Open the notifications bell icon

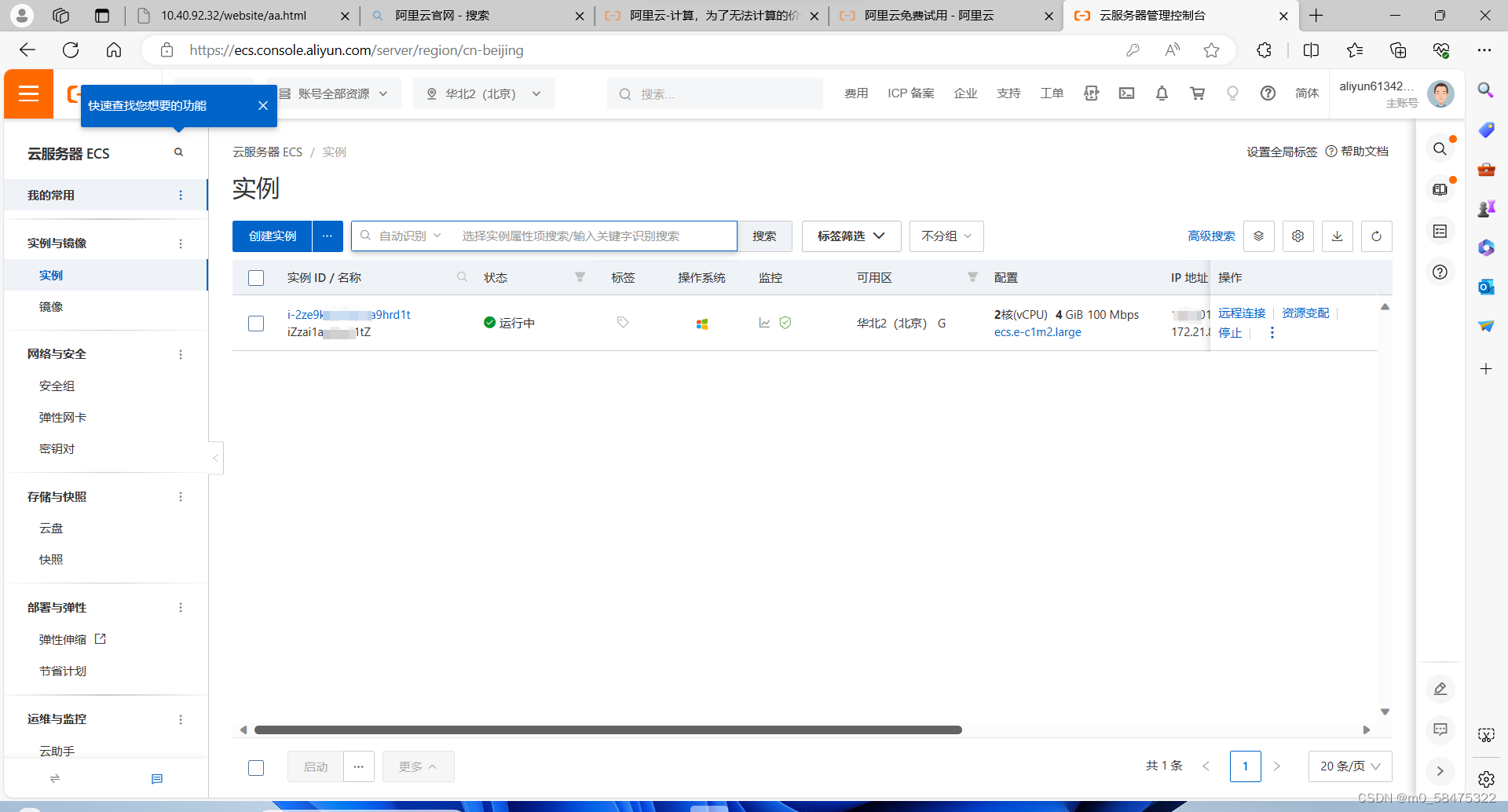1162,93
